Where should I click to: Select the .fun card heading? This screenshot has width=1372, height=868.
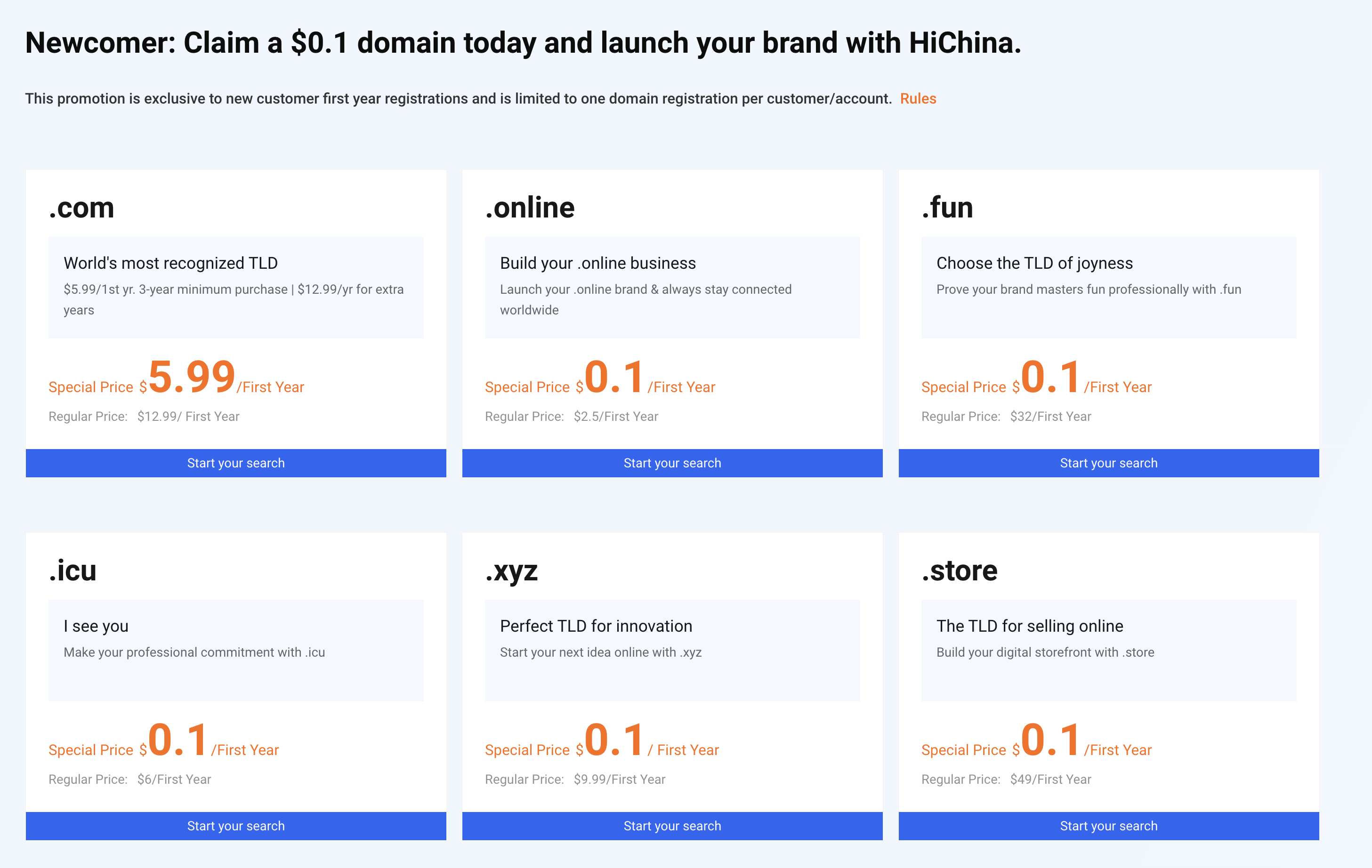pyautogui.click(x=947, y=207)
